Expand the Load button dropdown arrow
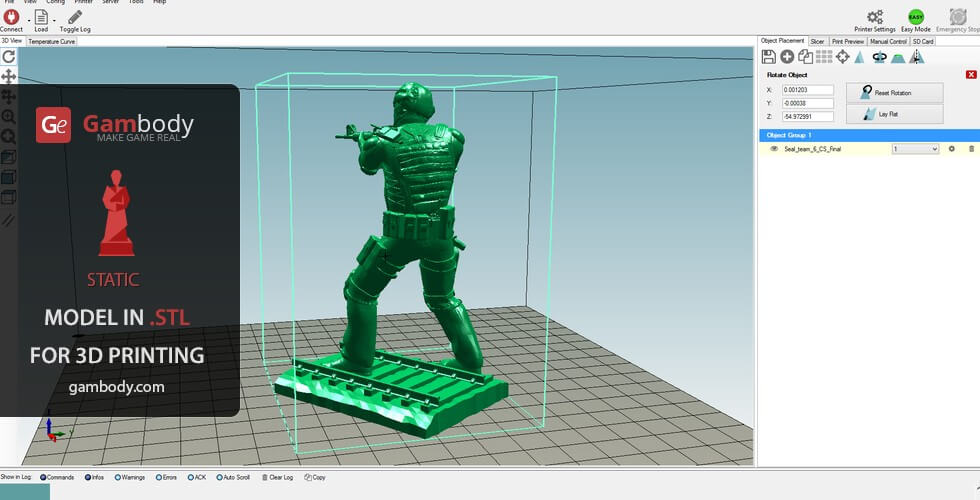The image size is (980, 500). coord(54,19)
